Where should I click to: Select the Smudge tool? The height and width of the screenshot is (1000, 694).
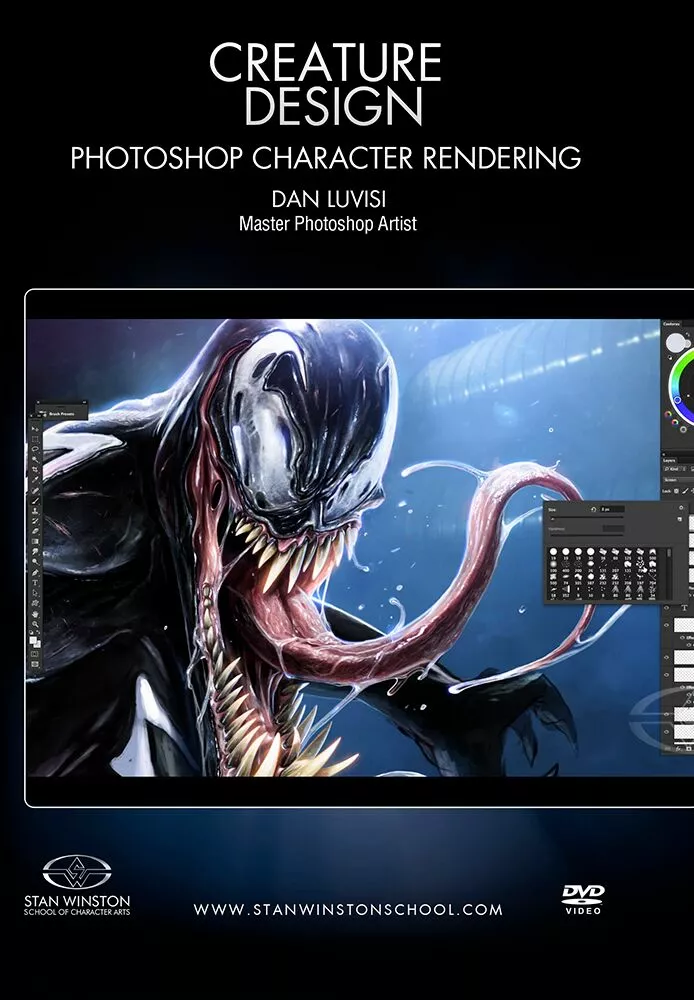35,552
